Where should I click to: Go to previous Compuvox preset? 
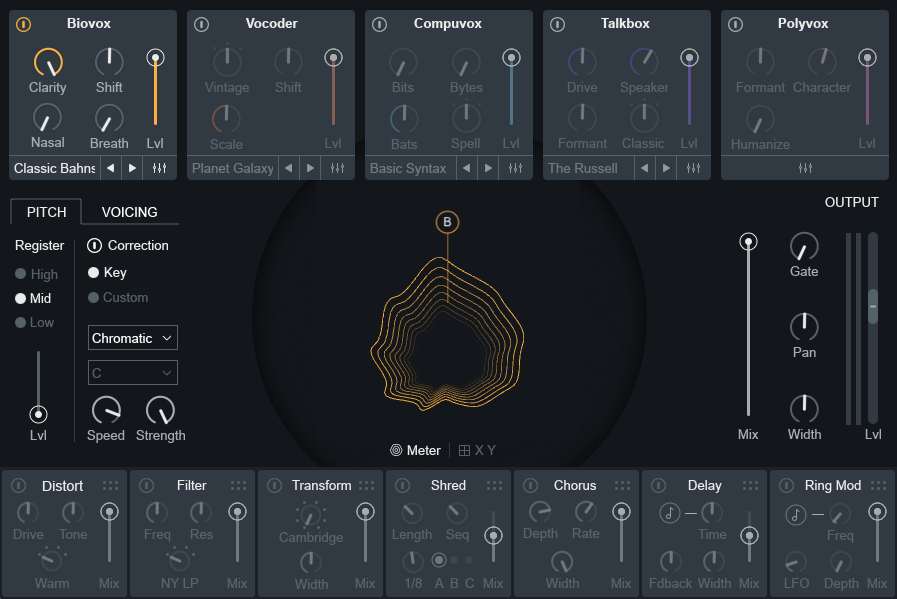point(466,168)
